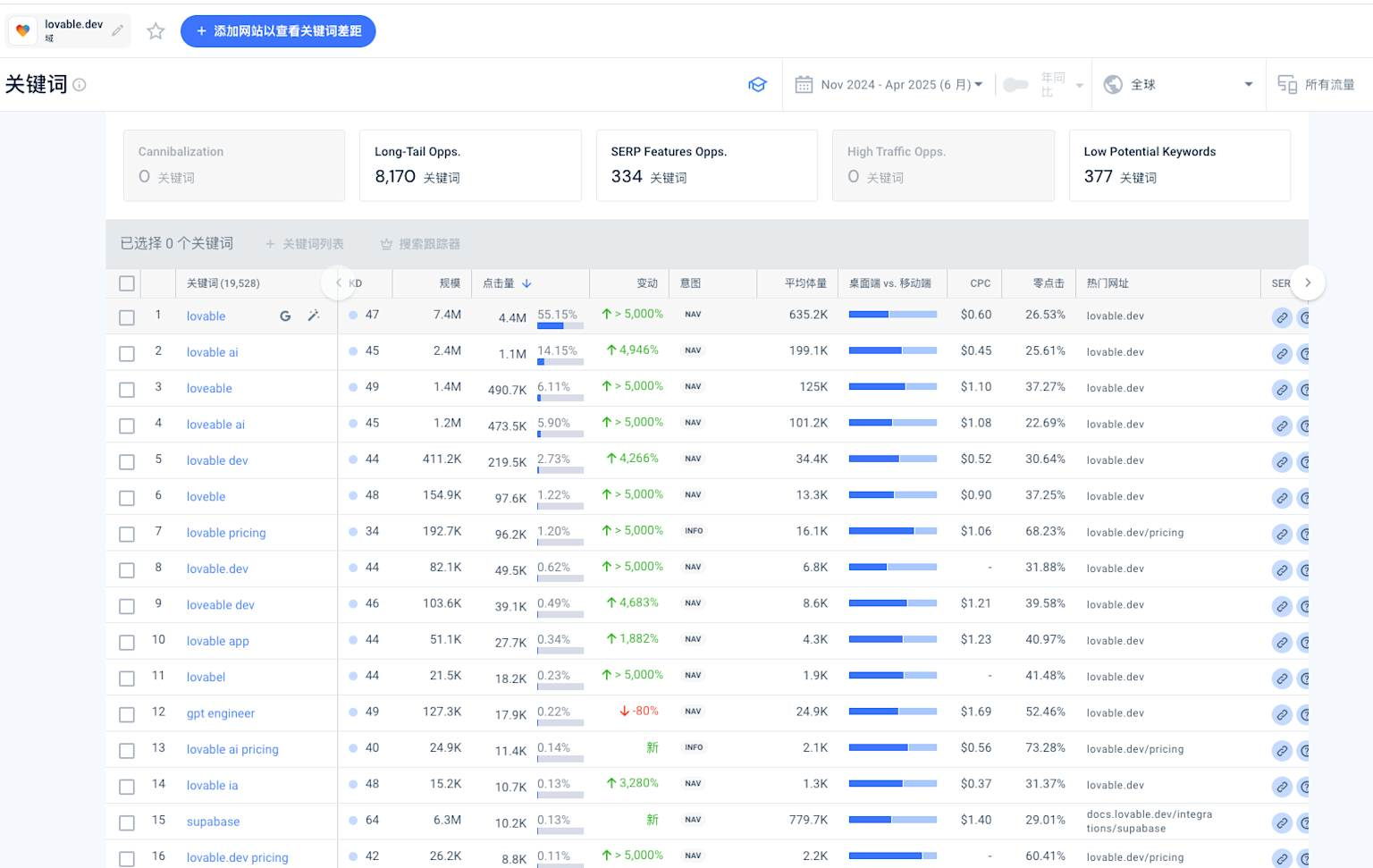Open the link icon in lovable ai row
This screenshot has height=868, width=1373.
coord(1282,354)
